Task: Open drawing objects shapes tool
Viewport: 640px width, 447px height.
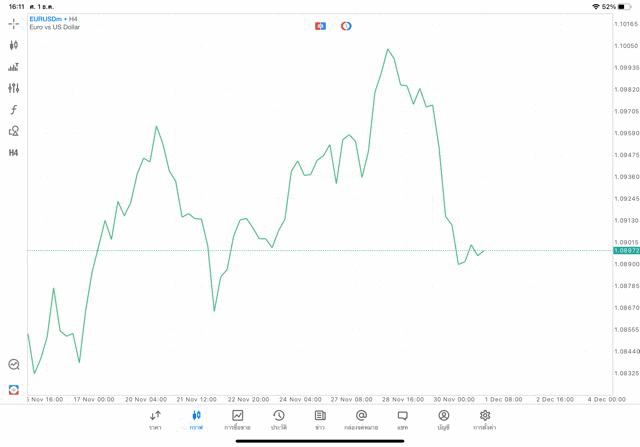Action: (14, 131)
